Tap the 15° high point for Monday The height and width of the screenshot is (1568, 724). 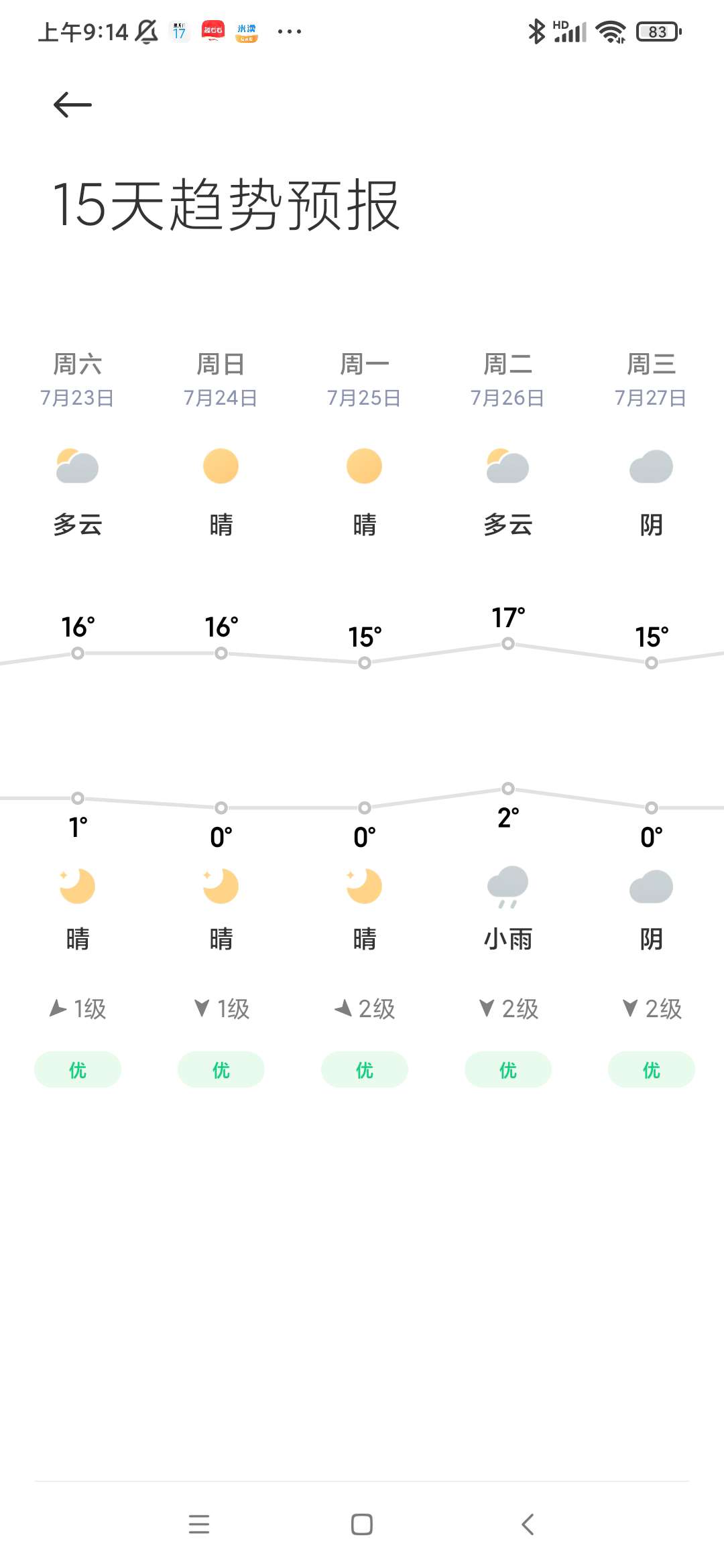(x=365, y=663)
